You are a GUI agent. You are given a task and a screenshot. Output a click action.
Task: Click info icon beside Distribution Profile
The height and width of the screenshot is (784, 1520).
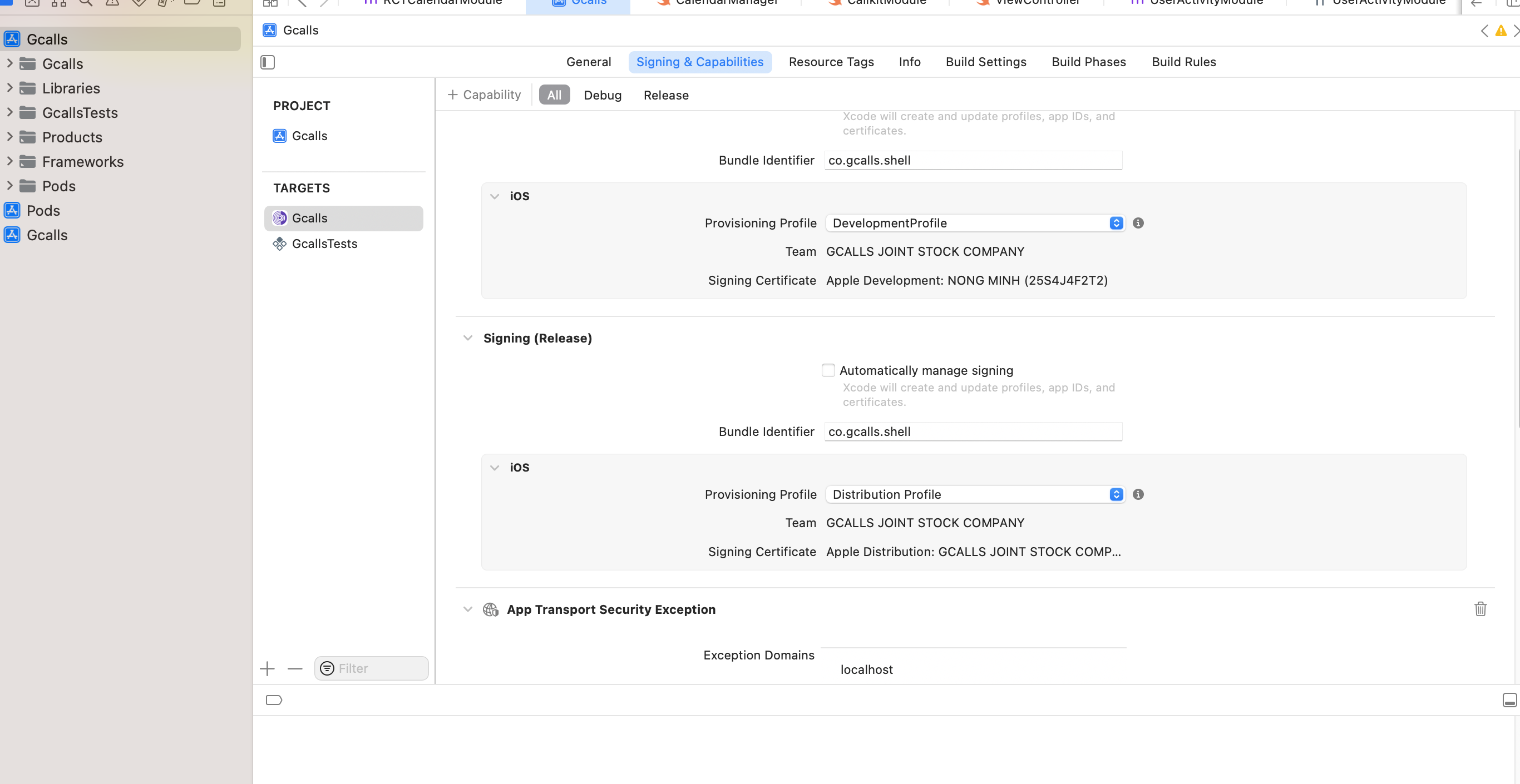pos(1138,494)
